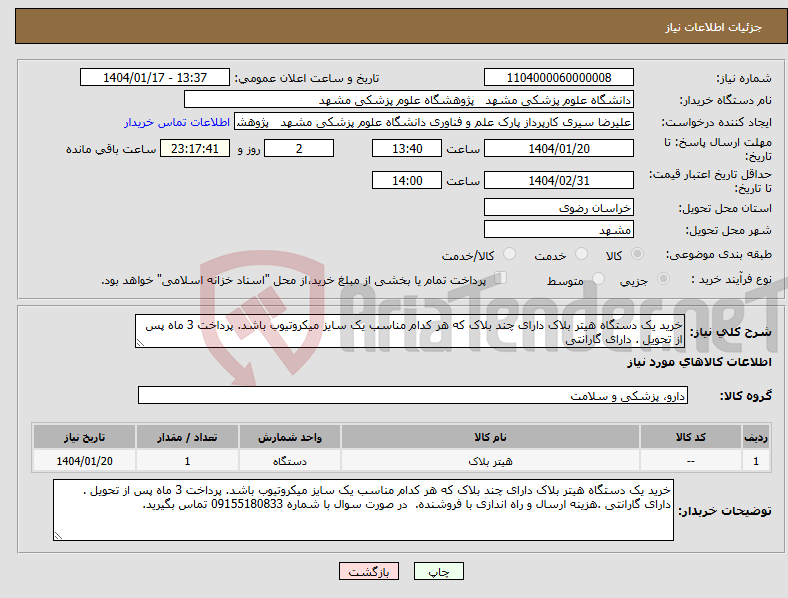Click the اطلاعات کالاهای مورد نیاز section heading
788x598 pixels.
pos(699,362)
